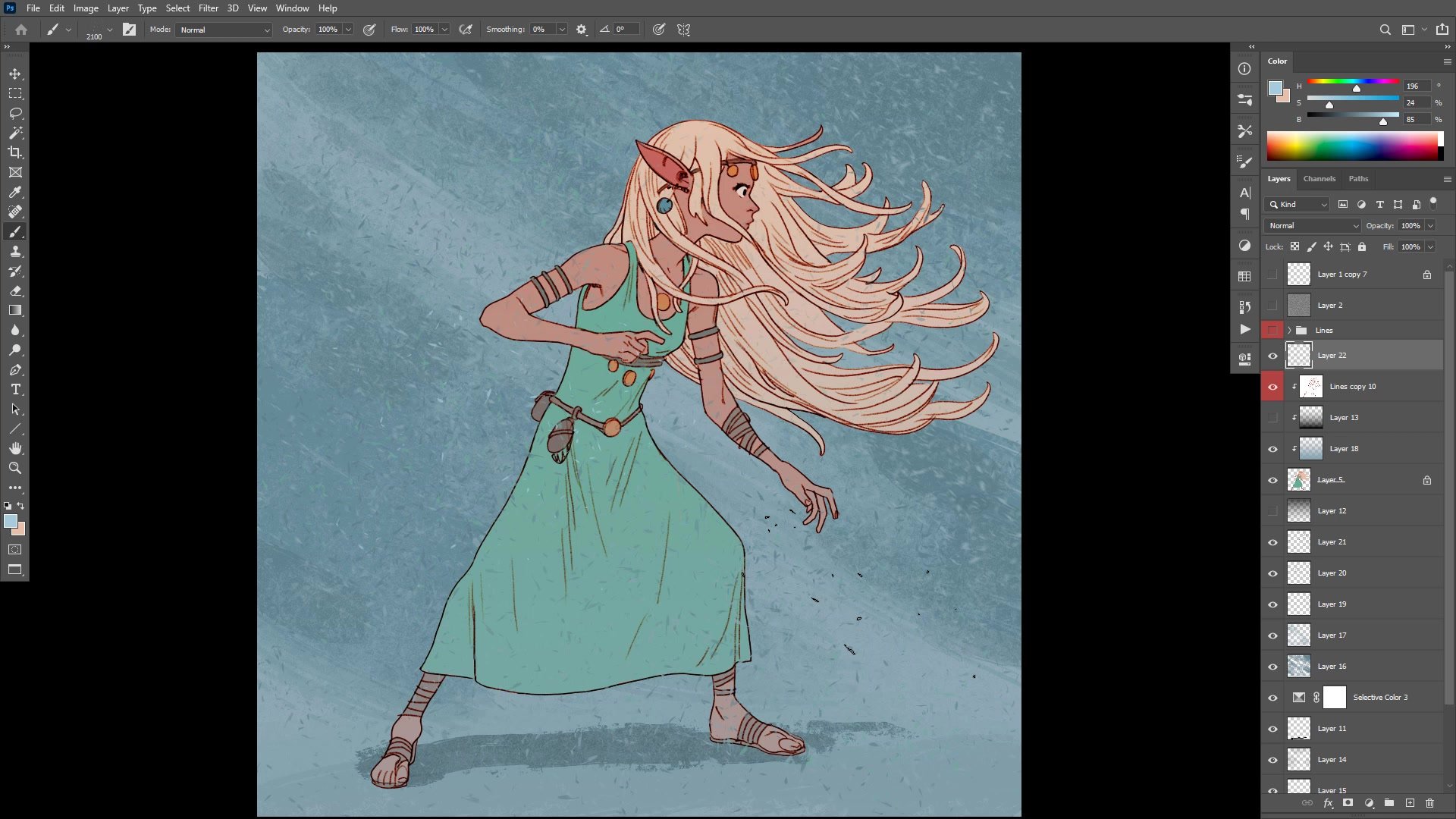
Task: Switch to the Channels tab
Action: click(x=1319, y=179)
